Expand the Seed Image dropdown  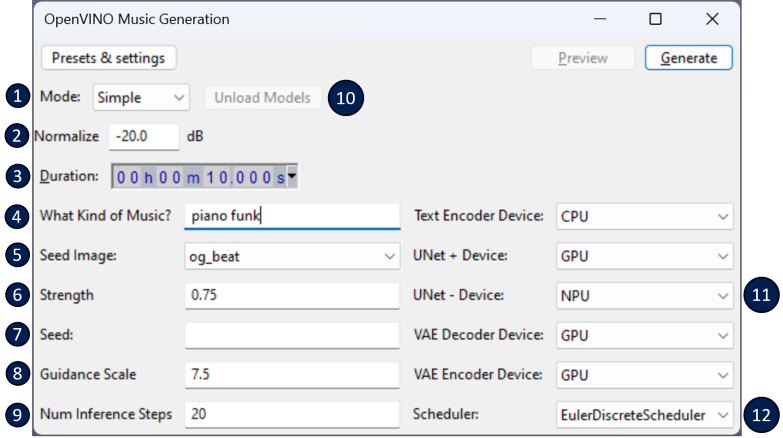(x=292, y=256)
